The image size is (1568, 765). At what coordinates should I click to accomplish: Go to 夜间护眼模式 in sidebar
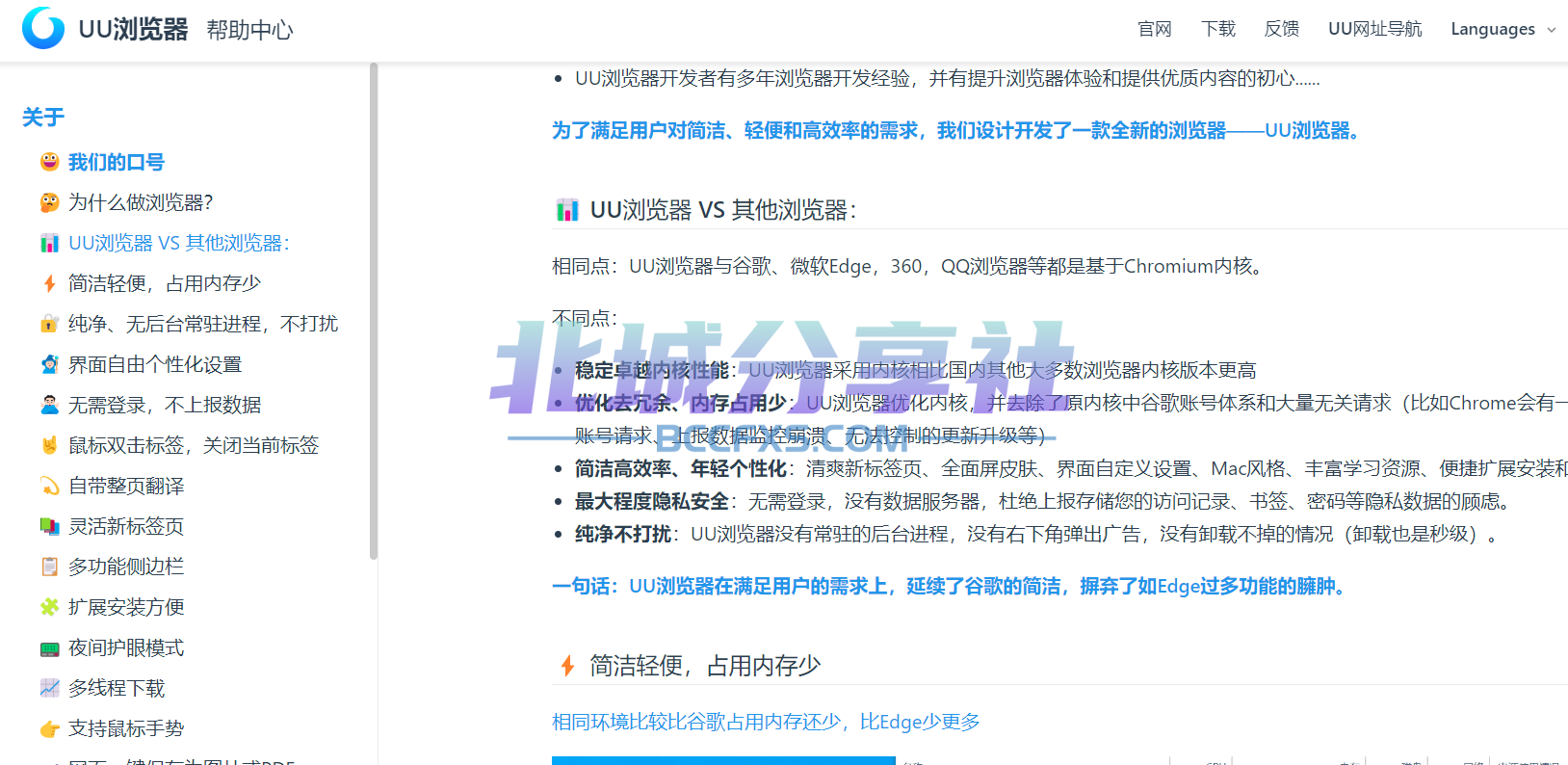click(x=126, y=647)
